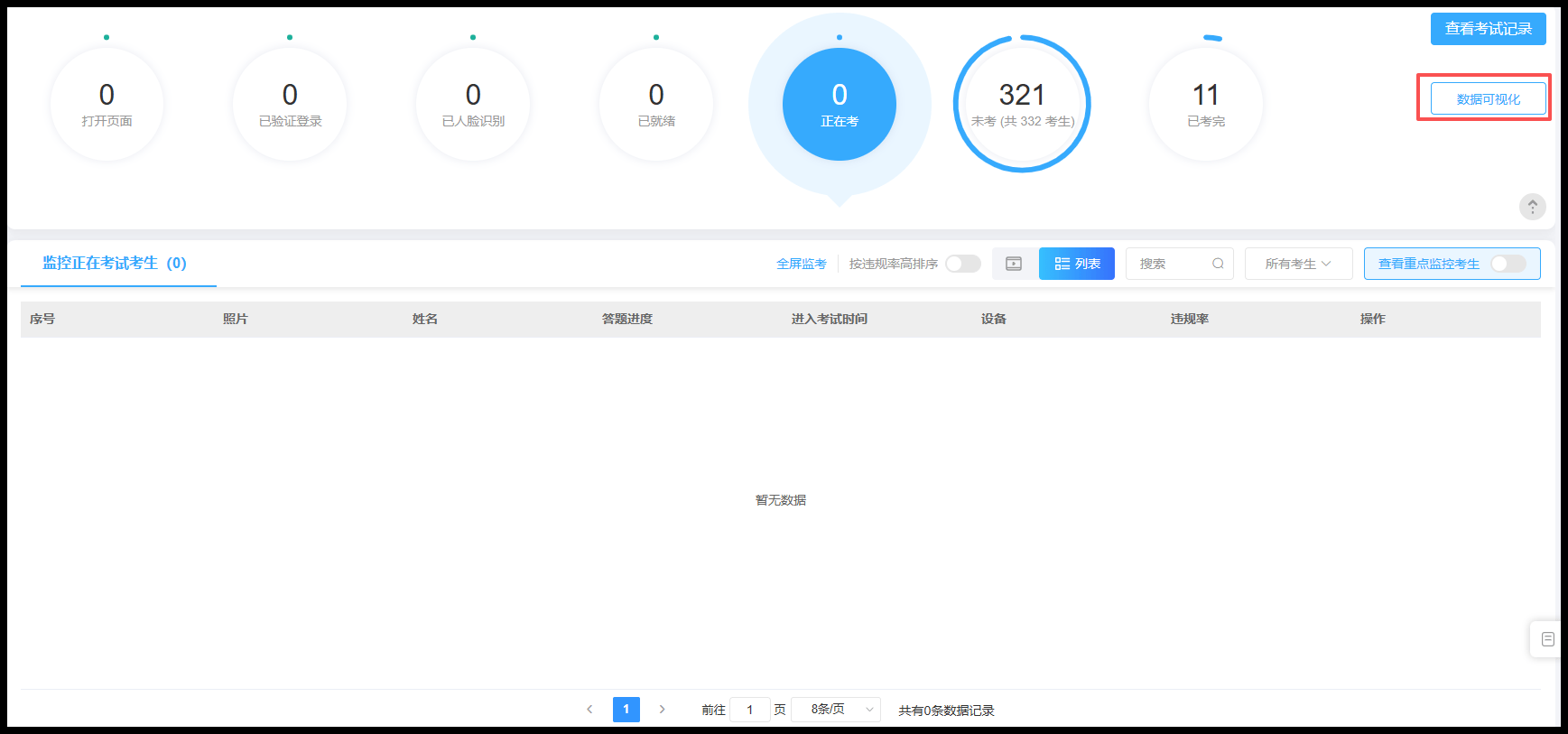This screenshot has width=1568, height=734.
Task: Open the floating note icon at right edge
Action: pos(1547,639)
